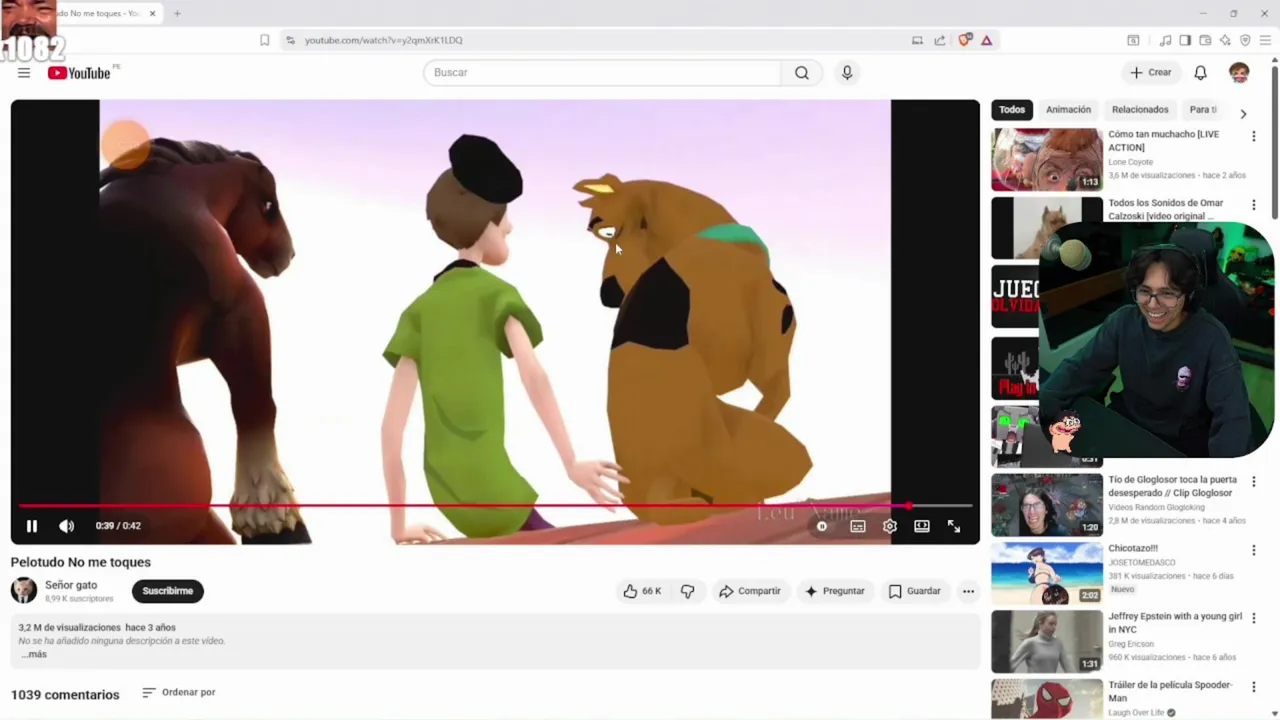Like the video with 66 K likes
The width and height of the screenshot is (1280, 720).
click(641, 591)
